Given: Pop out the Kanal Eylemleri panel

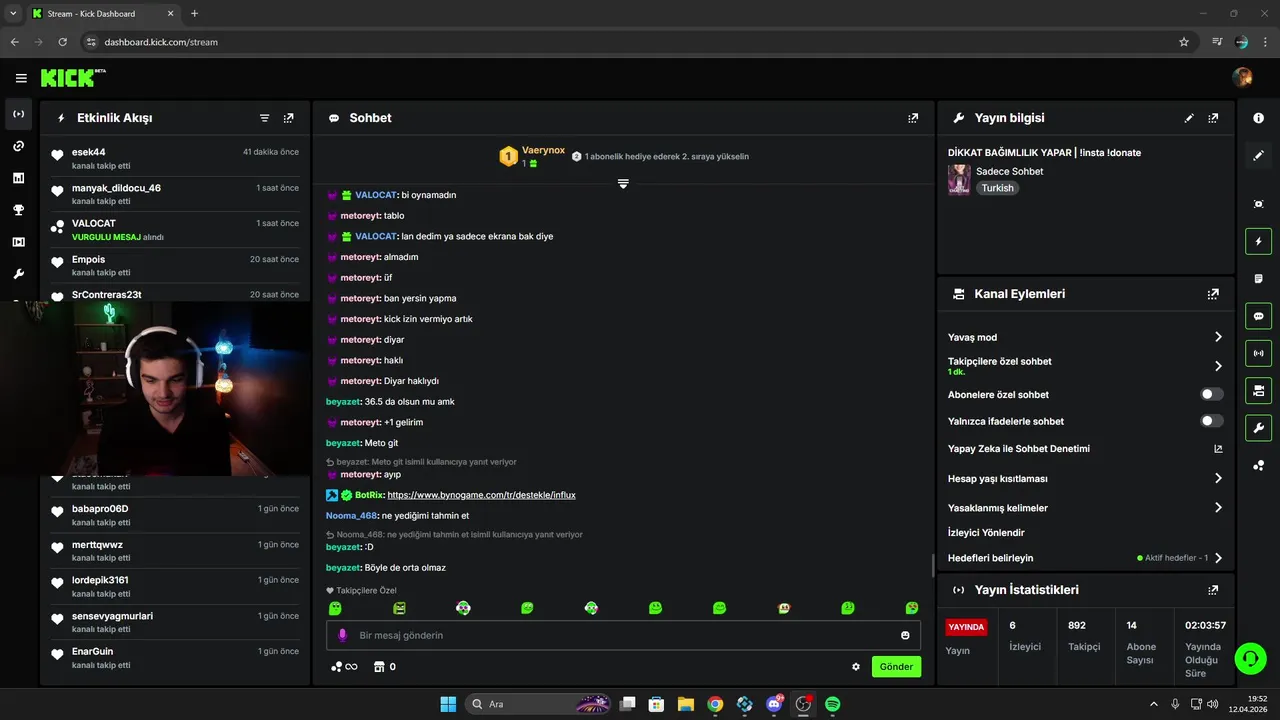Looking at the screenshot, I should pos(1213,294).
